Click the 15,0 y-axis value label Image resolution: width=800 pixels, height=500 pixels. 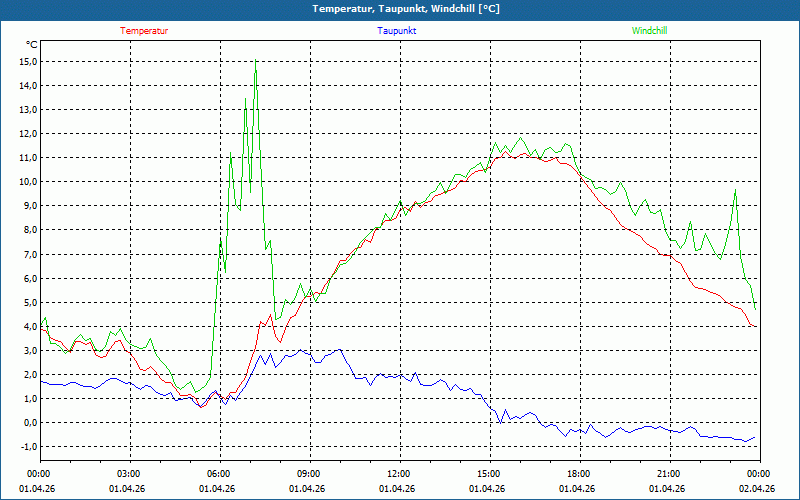[x=28, y=61]
